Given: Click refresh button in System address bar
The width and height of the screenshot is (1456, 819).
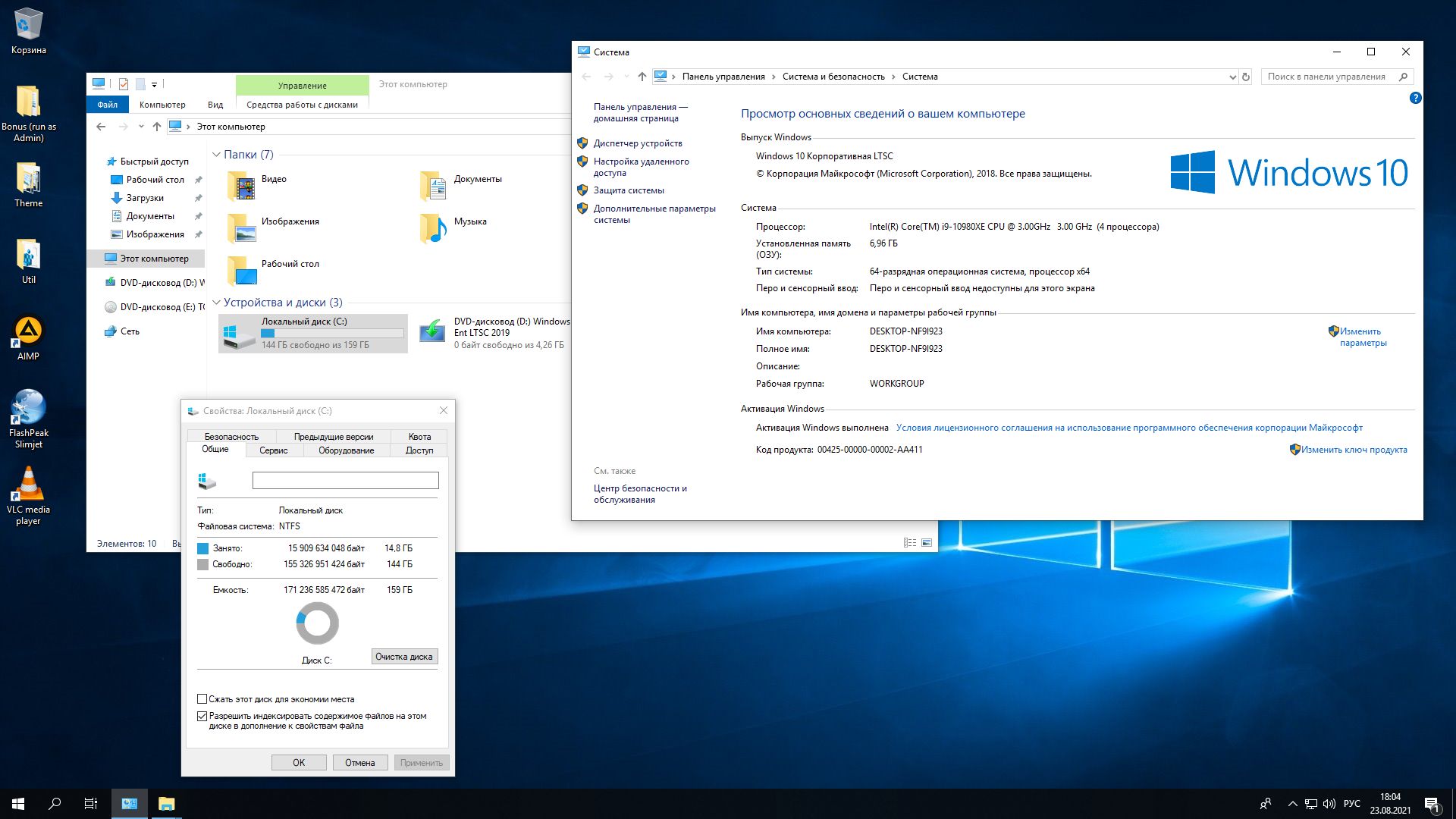Looking at the screenshot, I should point(1245,77).
